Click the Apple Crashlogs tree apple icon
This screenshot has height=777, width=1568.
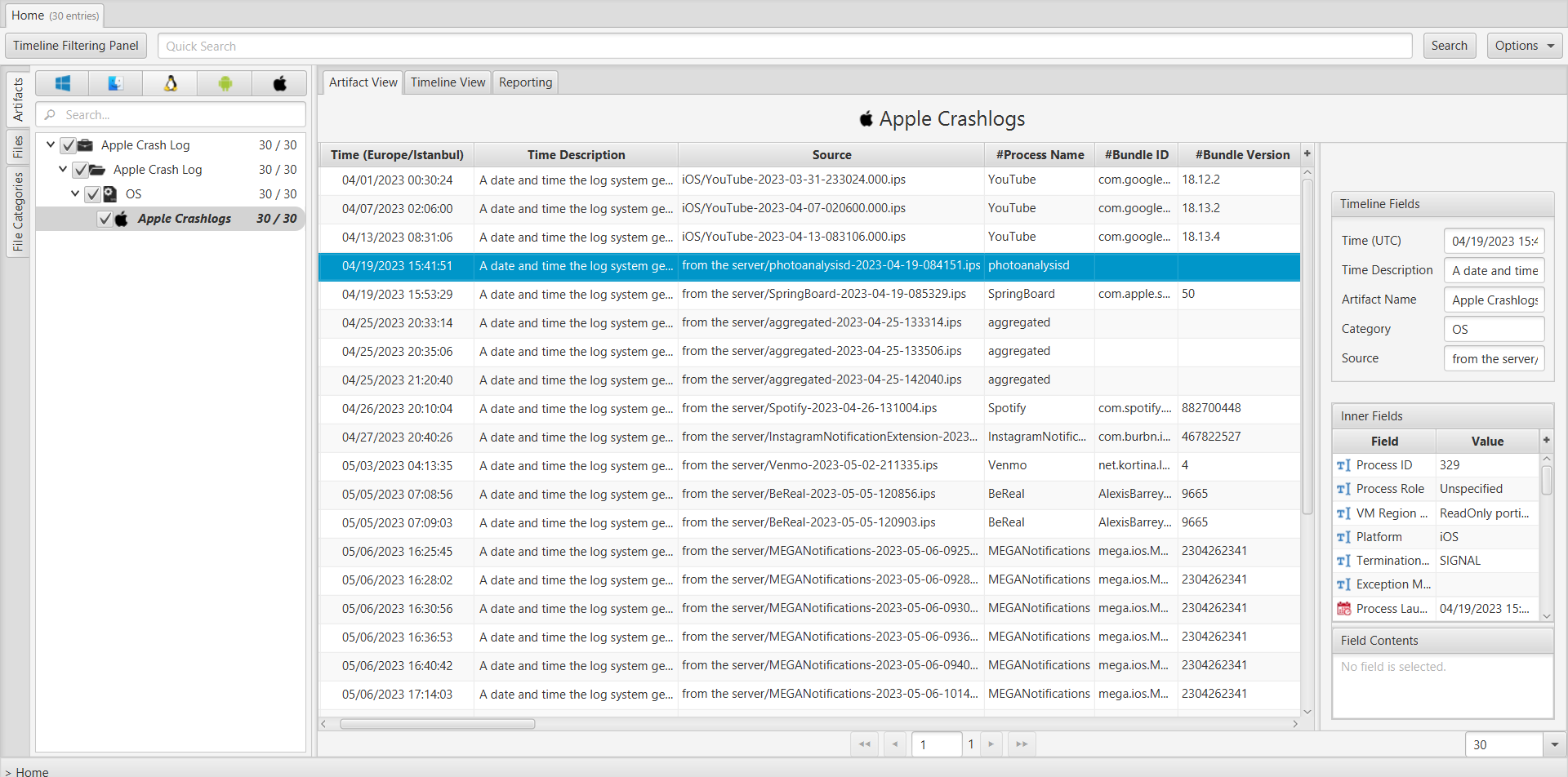[x=122, y=219]
